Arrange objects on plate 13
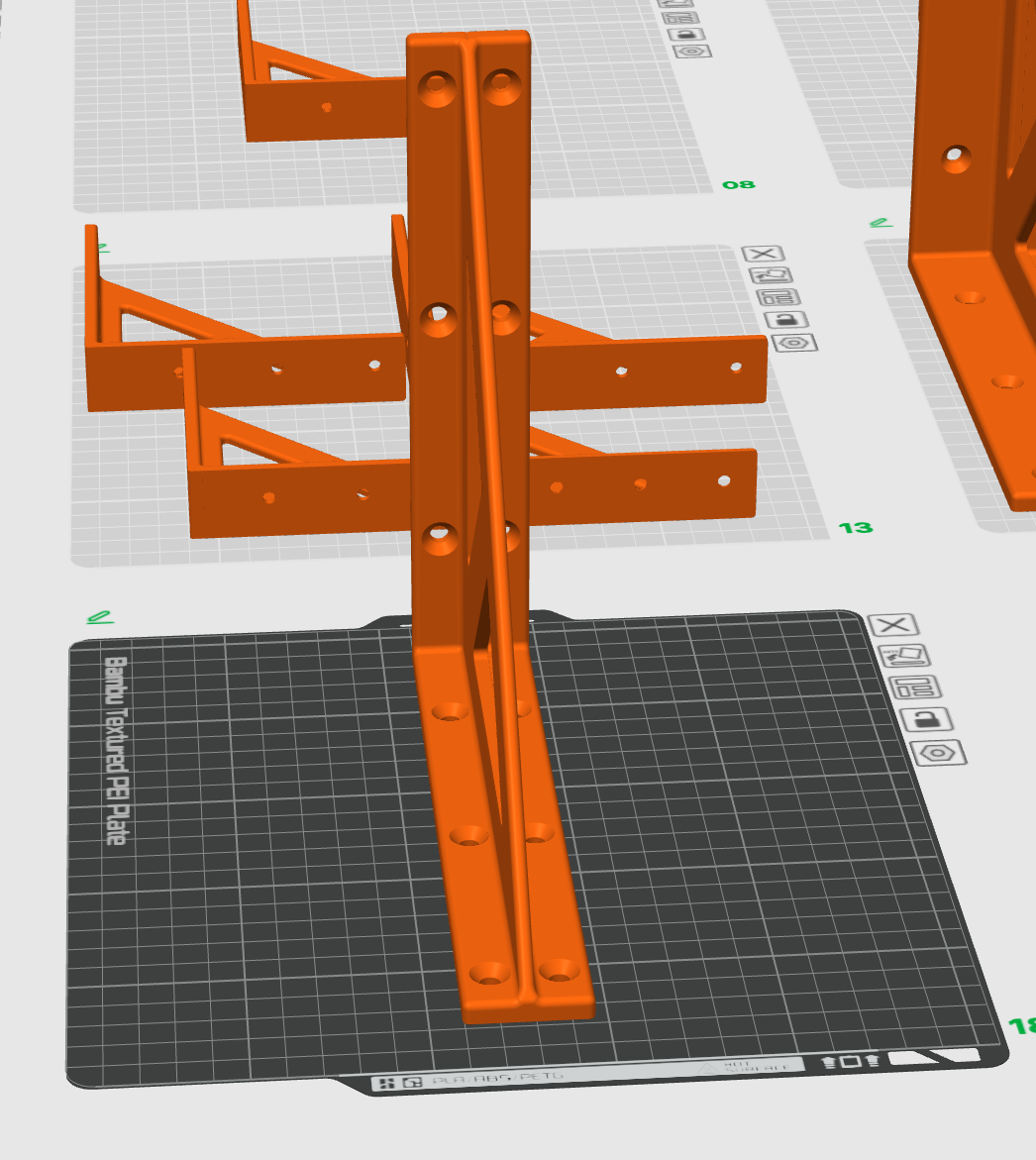 pyautogui.click(x=778, y=297)
